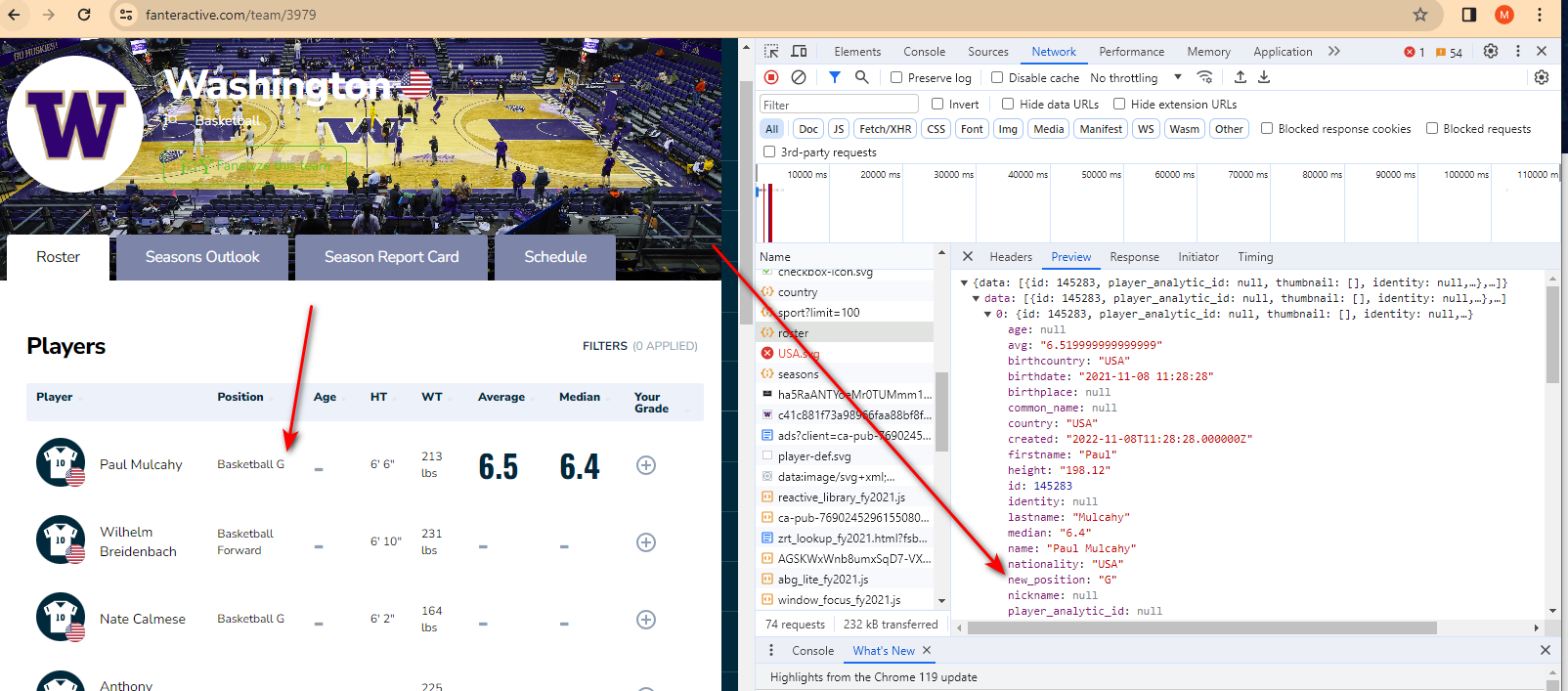Check Blocked response cookies

pos(1267,128)
